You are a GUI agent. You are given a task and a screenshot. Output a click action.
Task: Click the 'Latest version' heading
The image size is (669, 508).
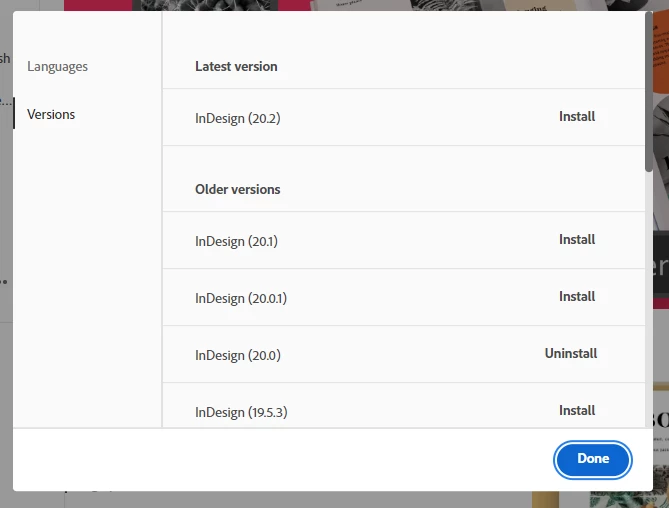click(236, 67)
